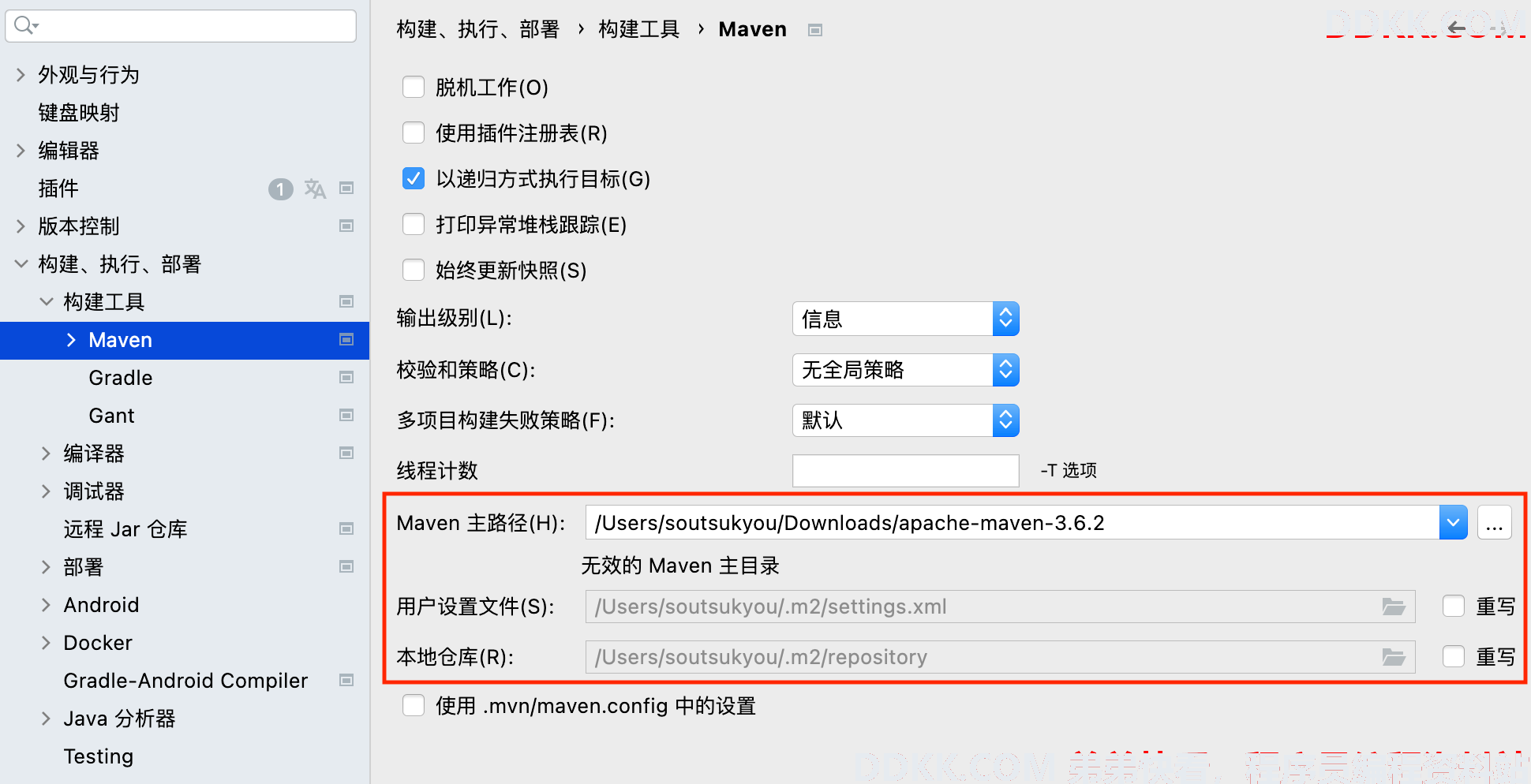Viewport: 1531px width, 784px height.
Task: Click the ... browse button for Maven home
Action: click(1495, 522)
